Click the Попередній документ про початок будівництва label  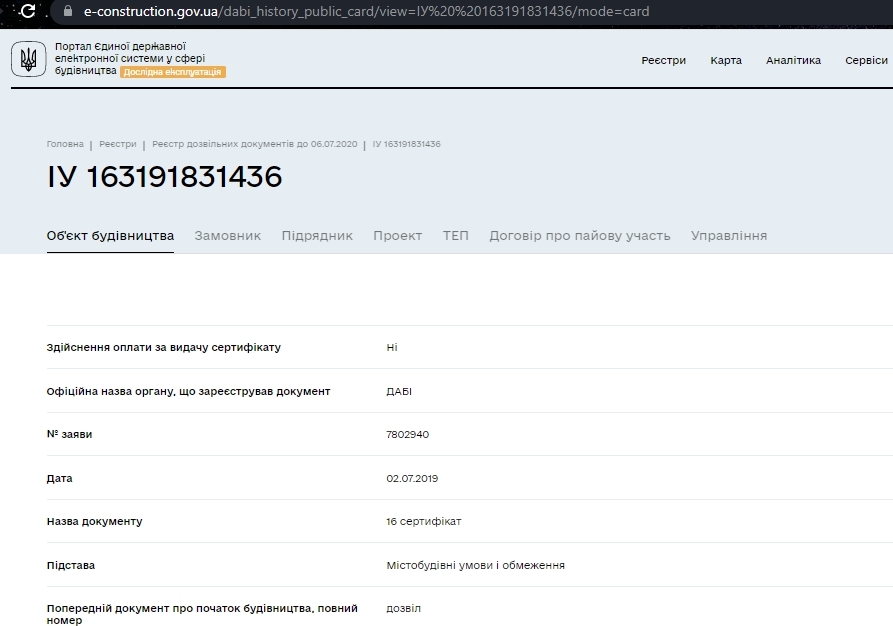[x=202, y=615]
